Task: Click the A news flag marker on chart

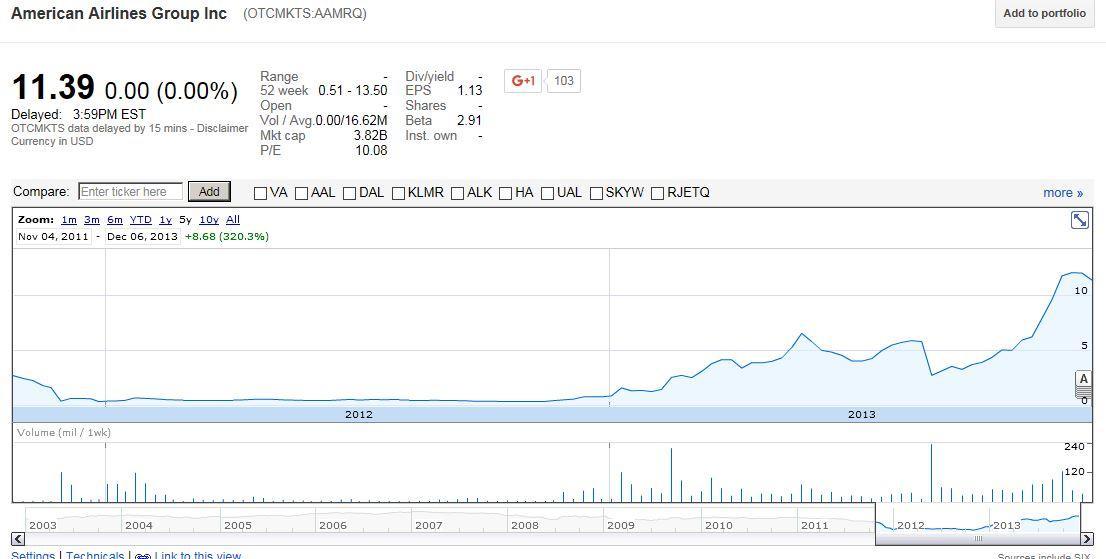Action: 1083,379
